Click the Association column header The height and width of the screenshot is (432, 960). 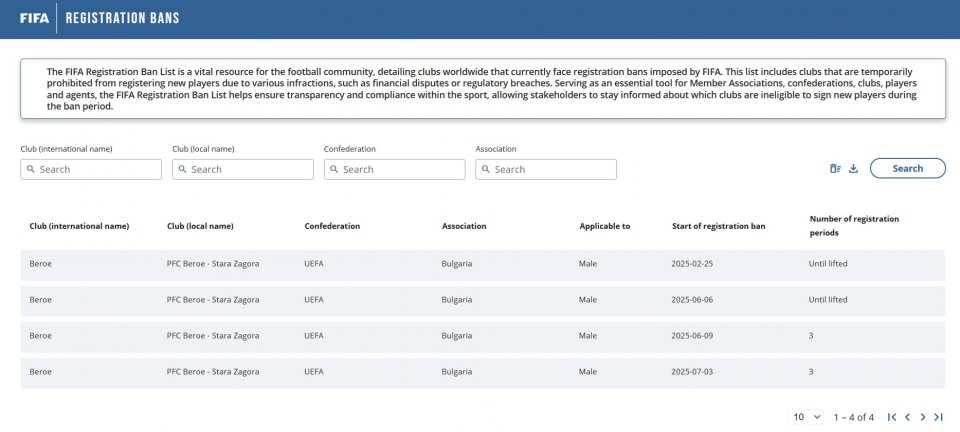tap(464, 226)
